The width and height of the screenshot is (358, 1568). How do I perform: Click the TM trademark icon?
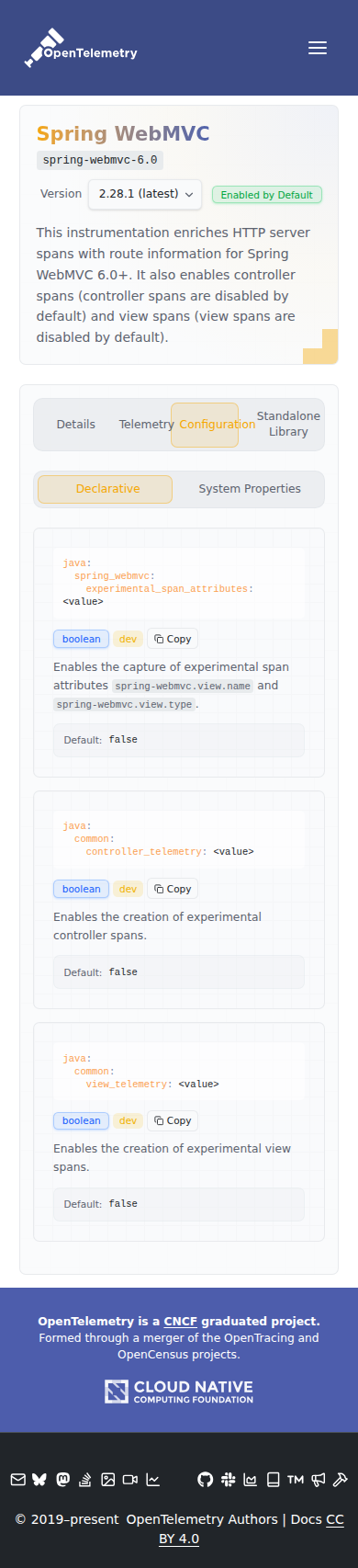296,1480
